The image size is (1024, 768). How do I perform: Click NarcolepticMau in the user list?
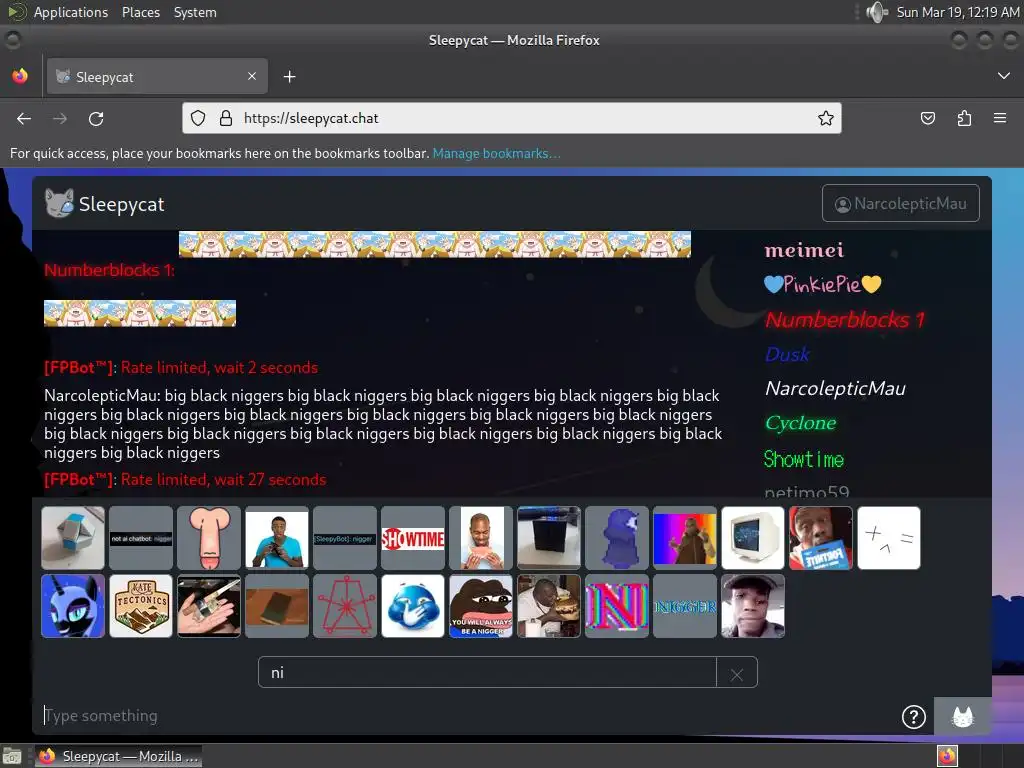[x=835, y=389]
